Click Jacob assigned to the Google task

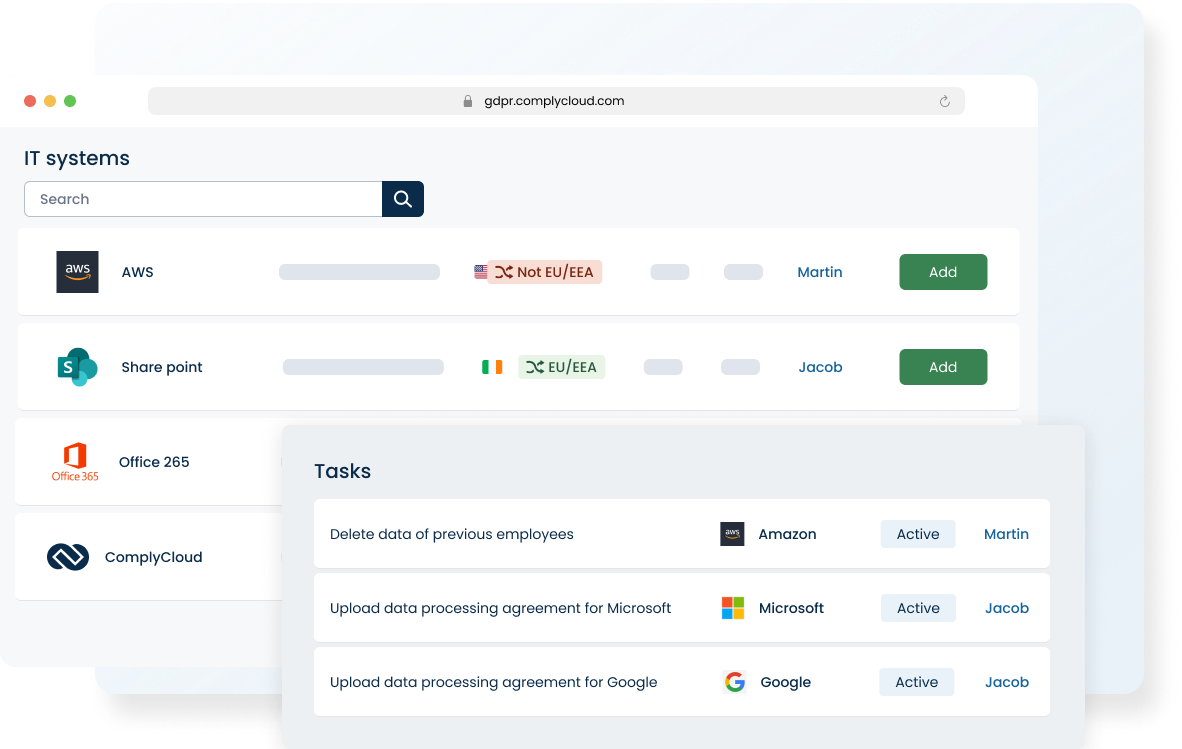coord(1006,681)
